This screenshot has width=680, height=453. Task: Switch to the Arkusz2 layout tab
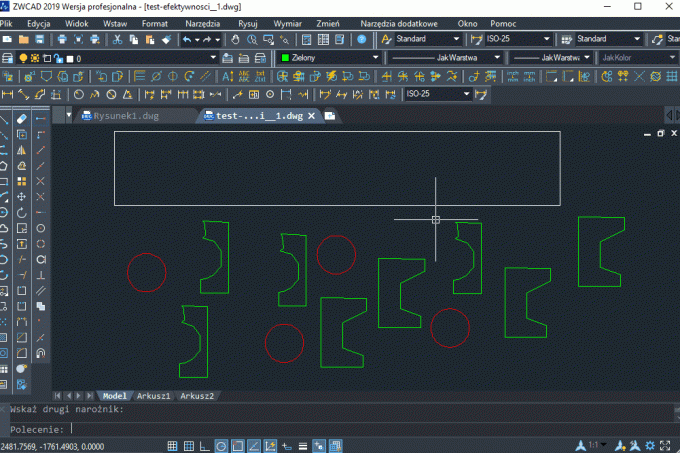pyautogui.click(x=197, y=396)
